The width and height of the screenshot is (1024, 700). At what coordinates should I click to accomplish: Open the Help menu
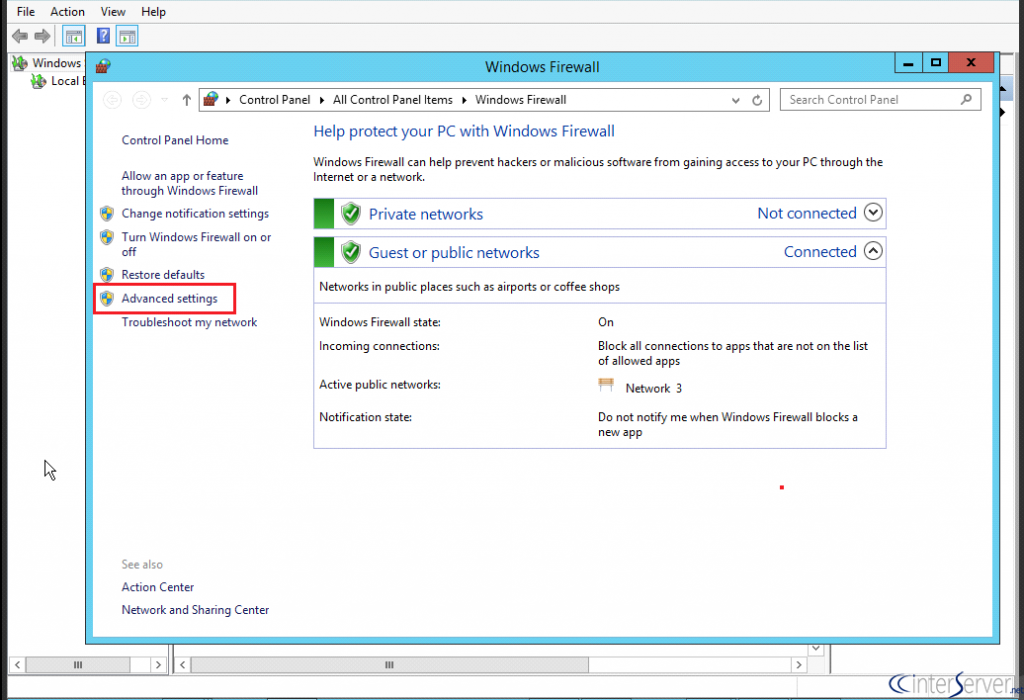point(153,12)
